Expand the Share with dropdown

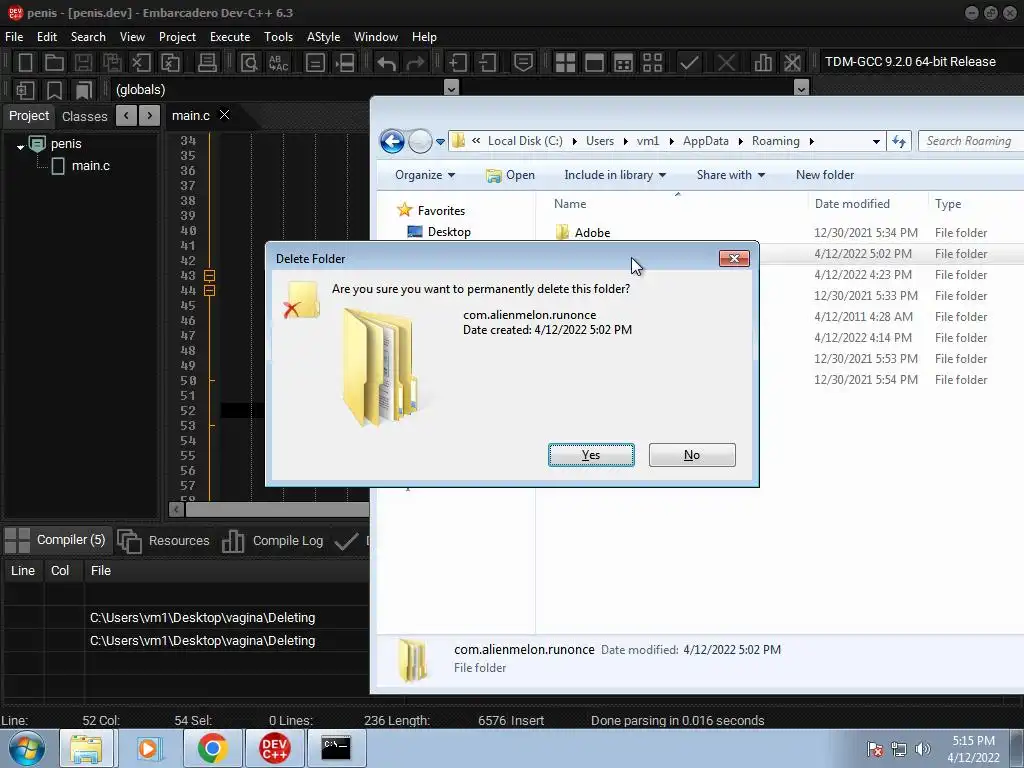point(731,175)
